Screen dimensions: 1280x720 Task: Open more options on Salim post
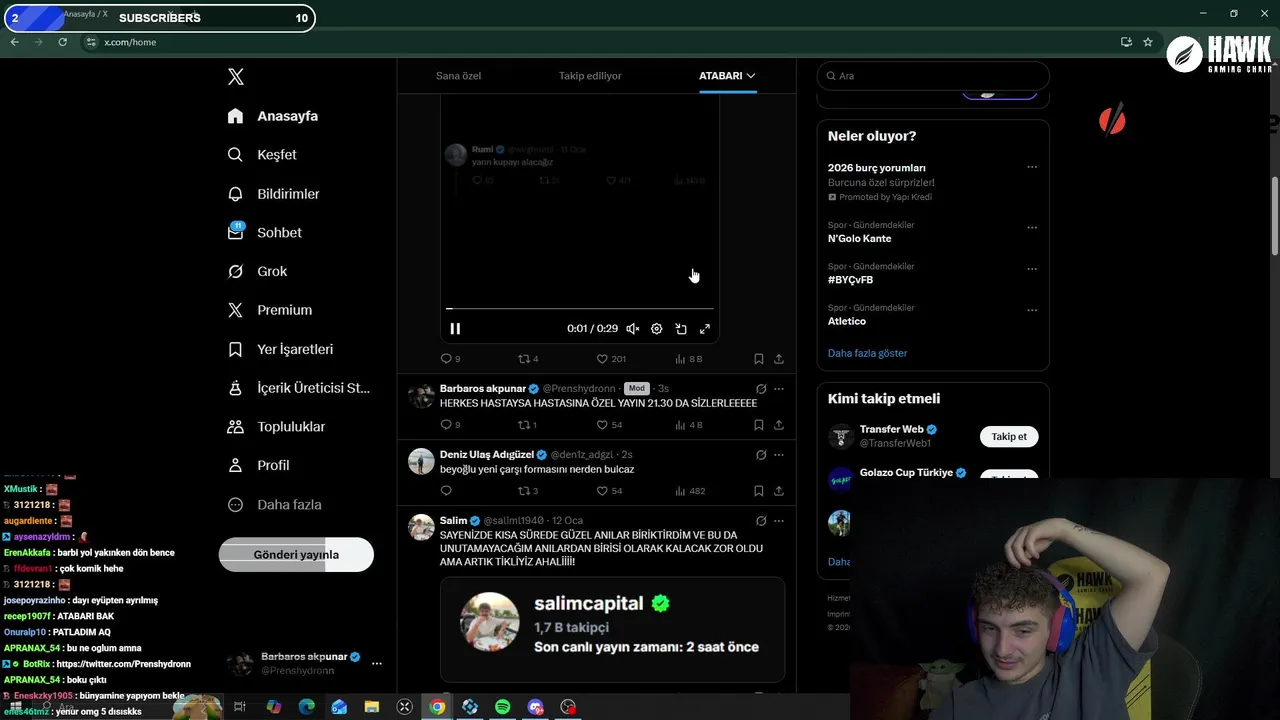[779, 521]
